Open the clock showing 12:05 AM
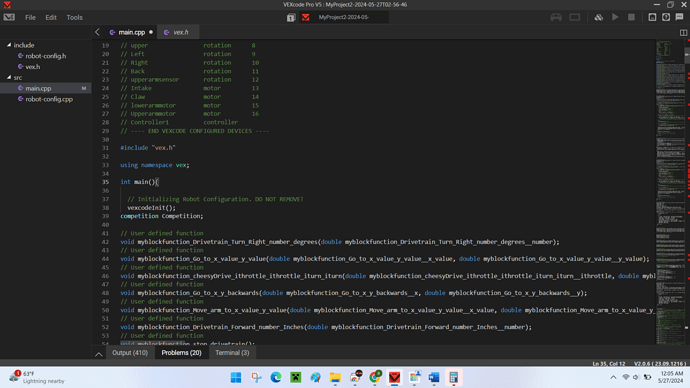 (x=671, y=377)
